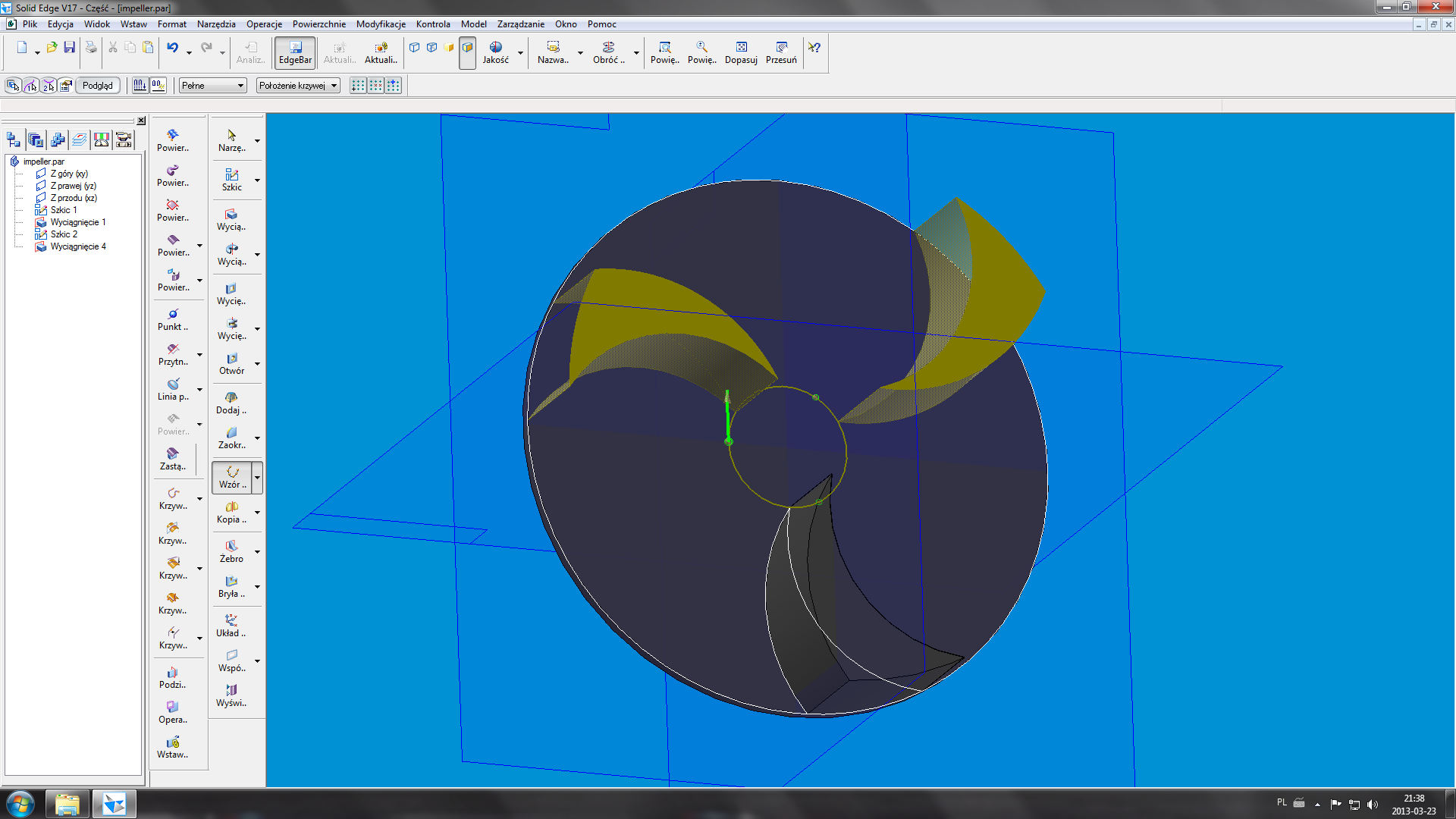Viewport: 1456px width, 819px height.
Task: Click the Otwór hole tool
Action: point(232,364)
